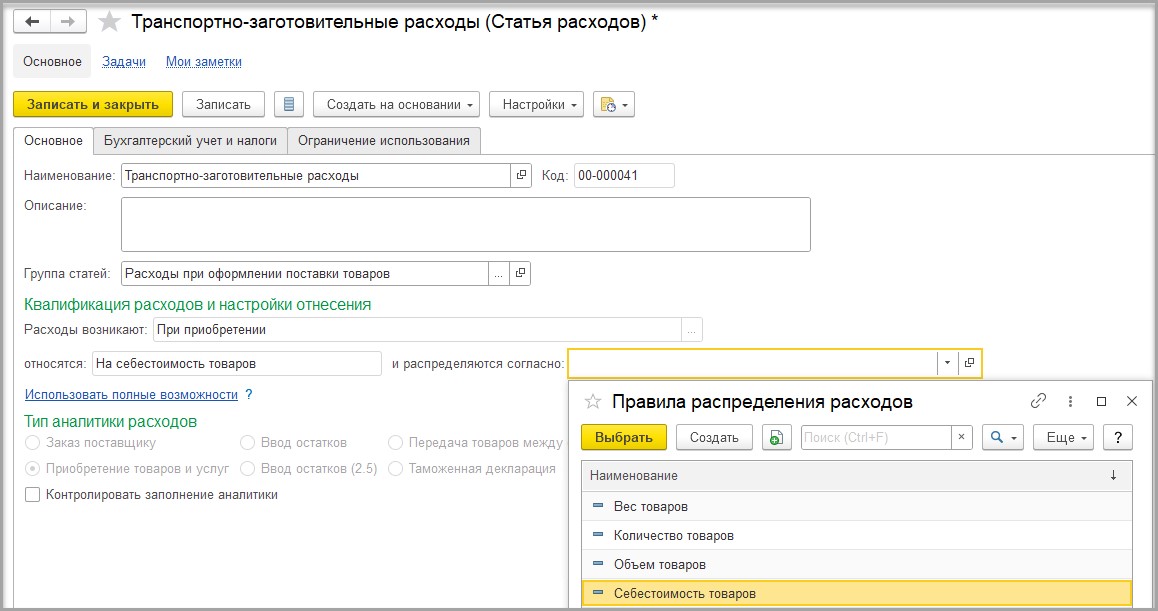Star the Правила распределения расходов popup
The width and height of the screenshot is (1158, 611).
coord(592,401)
